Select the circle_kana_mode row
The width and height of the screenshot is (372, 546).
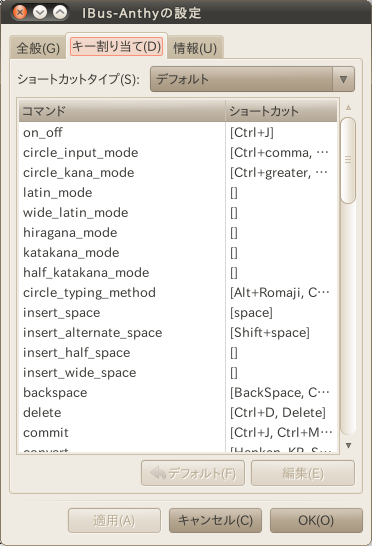pyautogui.click(x=178, y=172)
